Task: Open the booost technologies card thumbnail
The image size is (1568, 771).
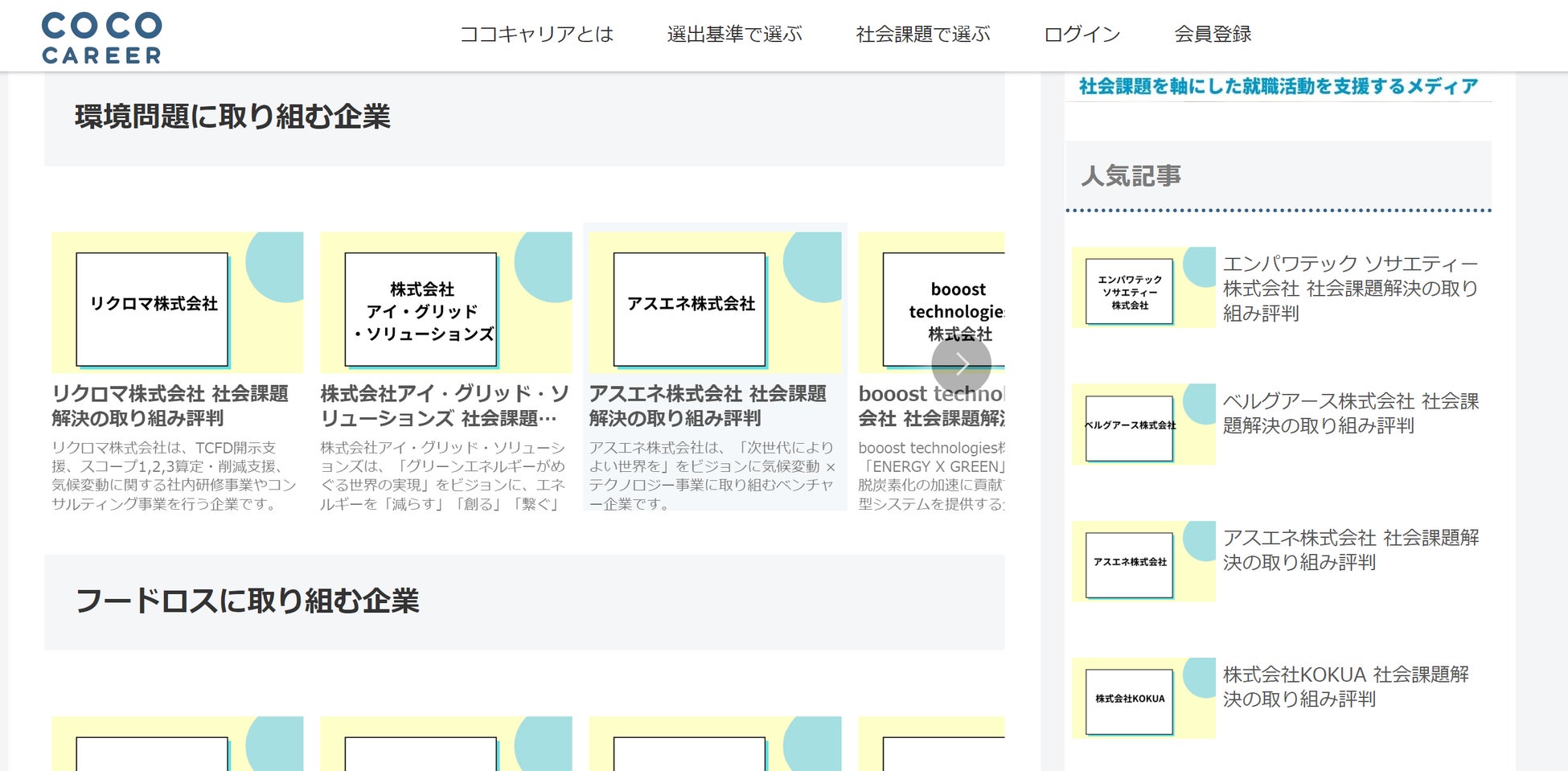Action: coord(931,302)
